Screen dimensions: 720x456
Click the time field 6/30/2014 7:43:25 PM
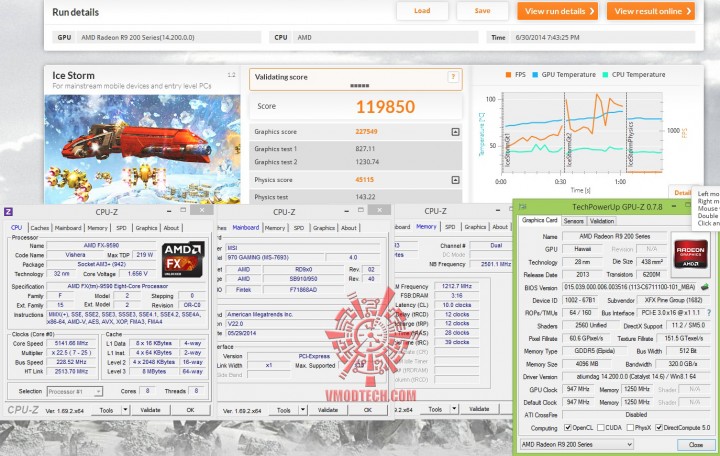[x=603, y=38]
